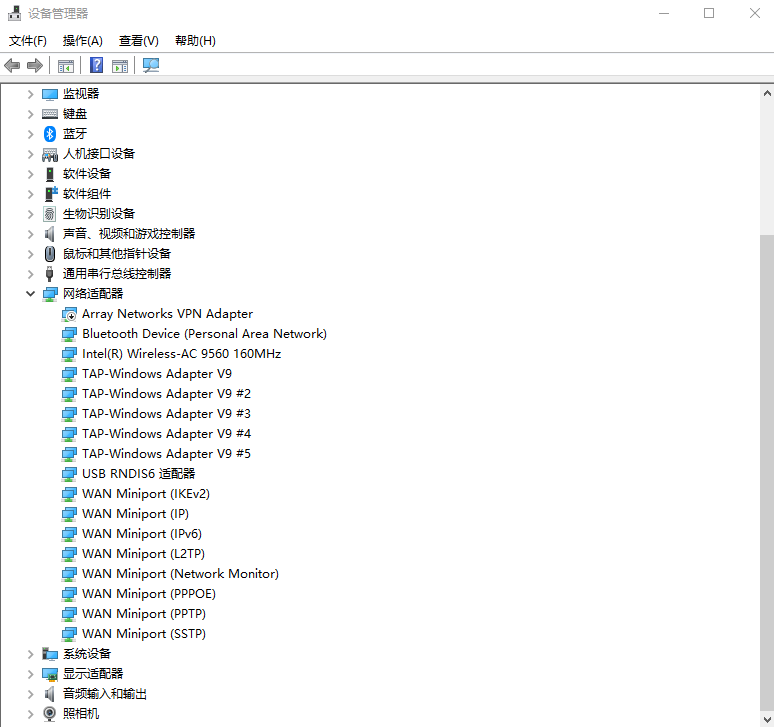Click the 鼠标和其他指针设备 mouse icon
The width and height of the screenshot is (774, 727).
point(50,254)
